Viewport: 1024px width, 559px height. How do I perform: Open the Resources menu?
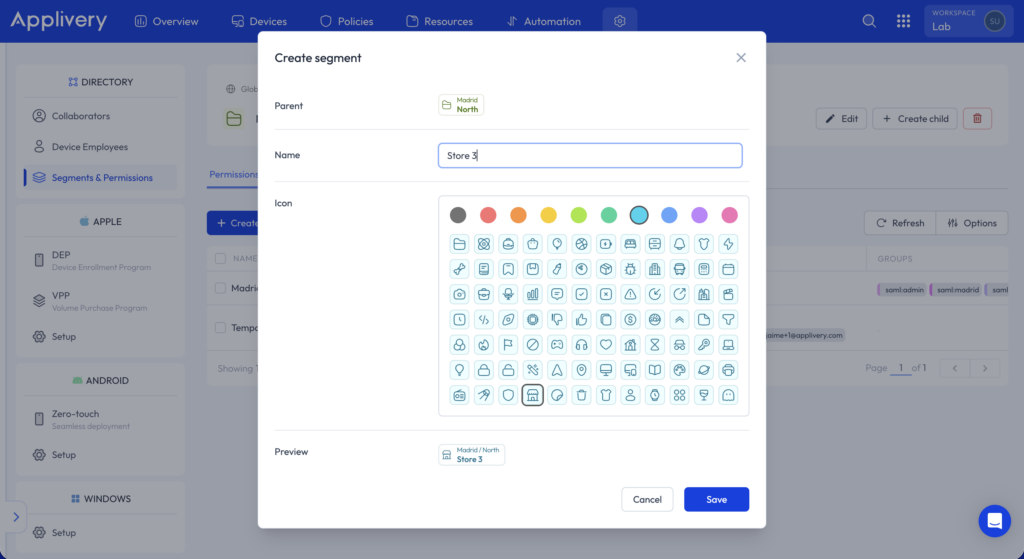click(440, 21)
